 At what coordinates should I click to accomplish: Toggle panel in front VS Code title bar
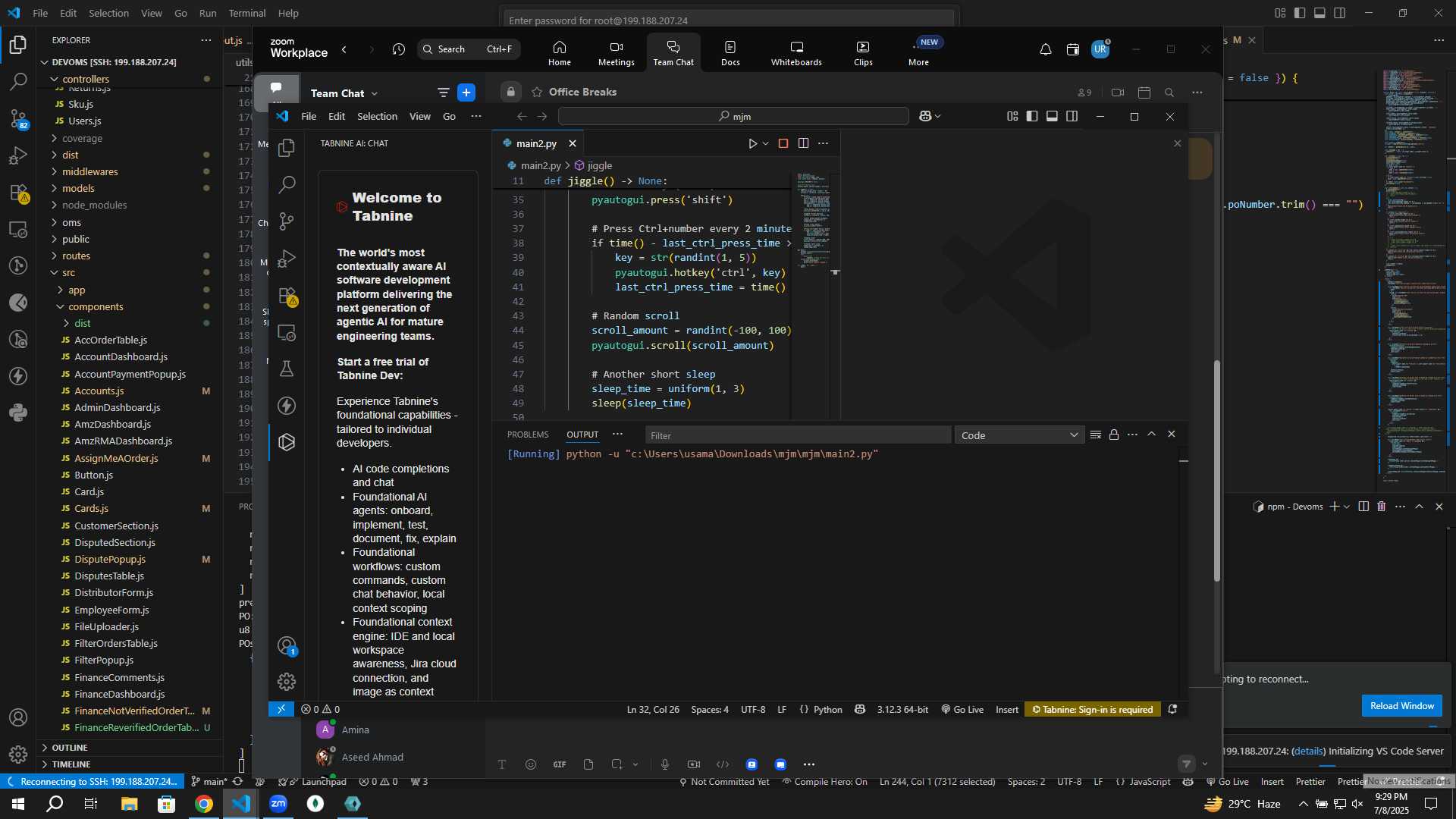click(1052, 116)
